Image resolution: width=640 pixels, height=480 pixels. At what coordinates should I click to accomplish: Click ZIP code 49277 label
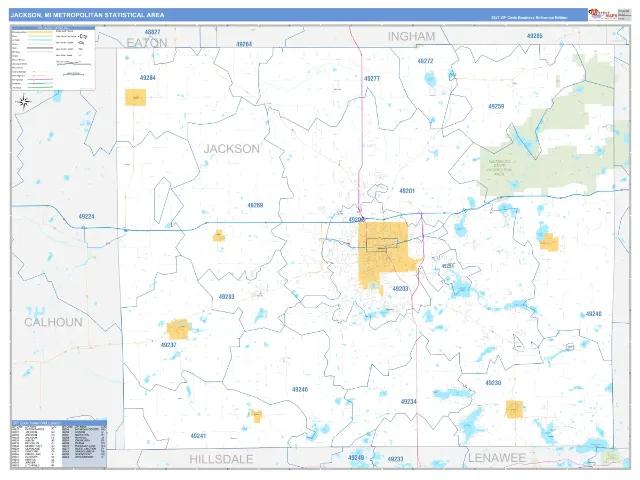click(x=372, y=78)
